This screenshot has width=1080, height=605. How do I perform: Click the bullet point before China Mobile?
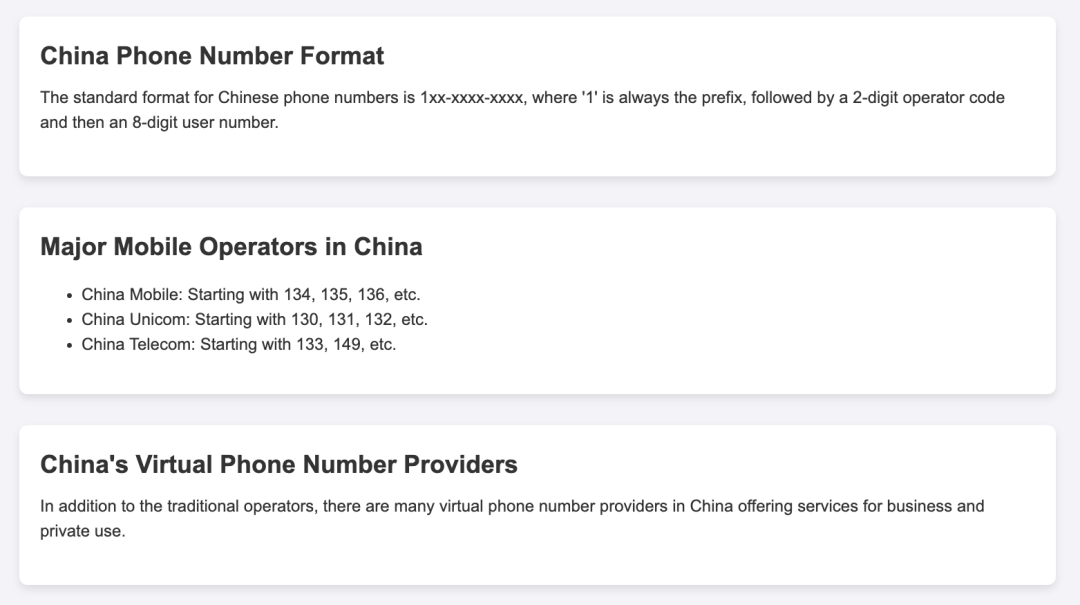[x=69, y=295]
